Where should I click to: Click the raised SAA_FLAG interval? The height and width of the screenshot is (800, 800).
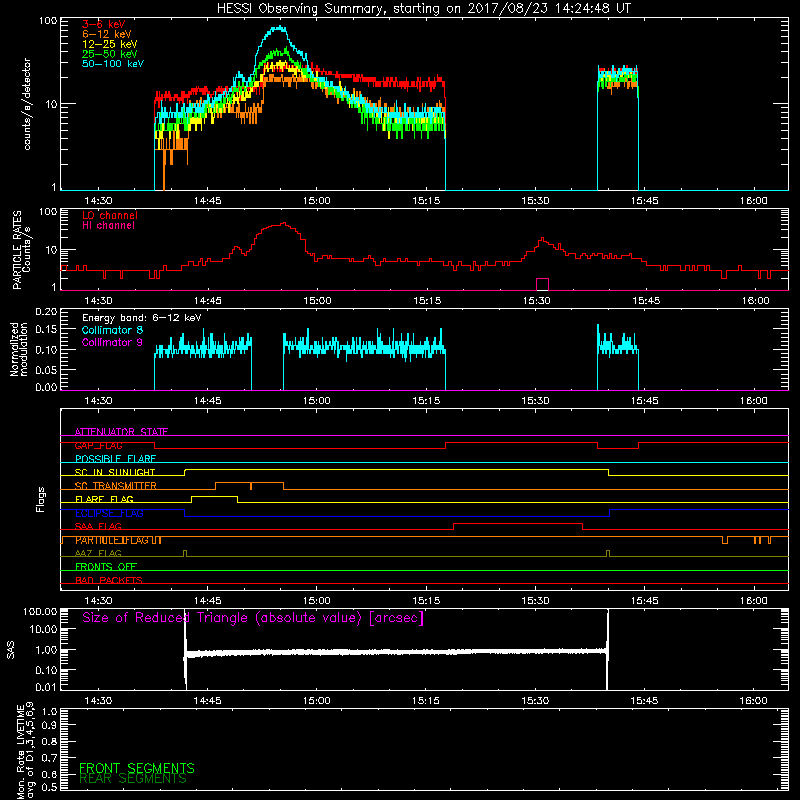click(x=518, y=524)
